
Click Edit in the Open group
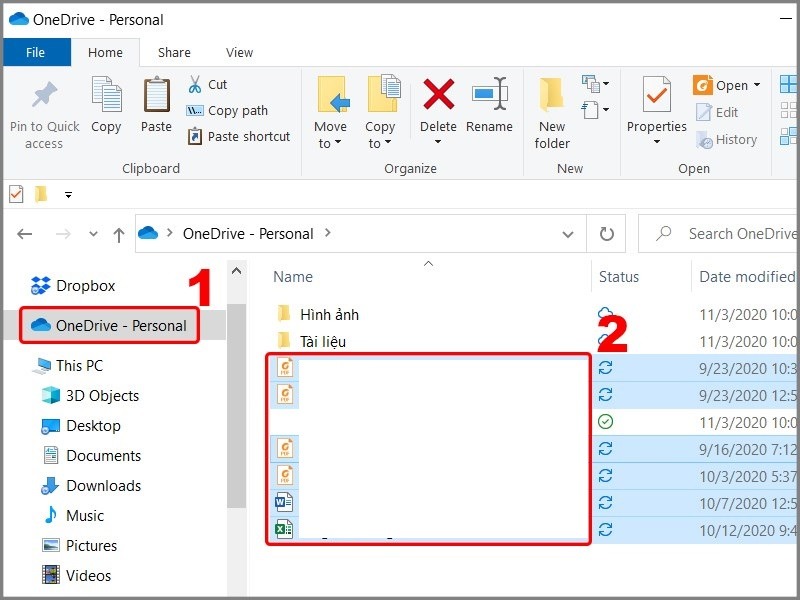click(717, 112)
